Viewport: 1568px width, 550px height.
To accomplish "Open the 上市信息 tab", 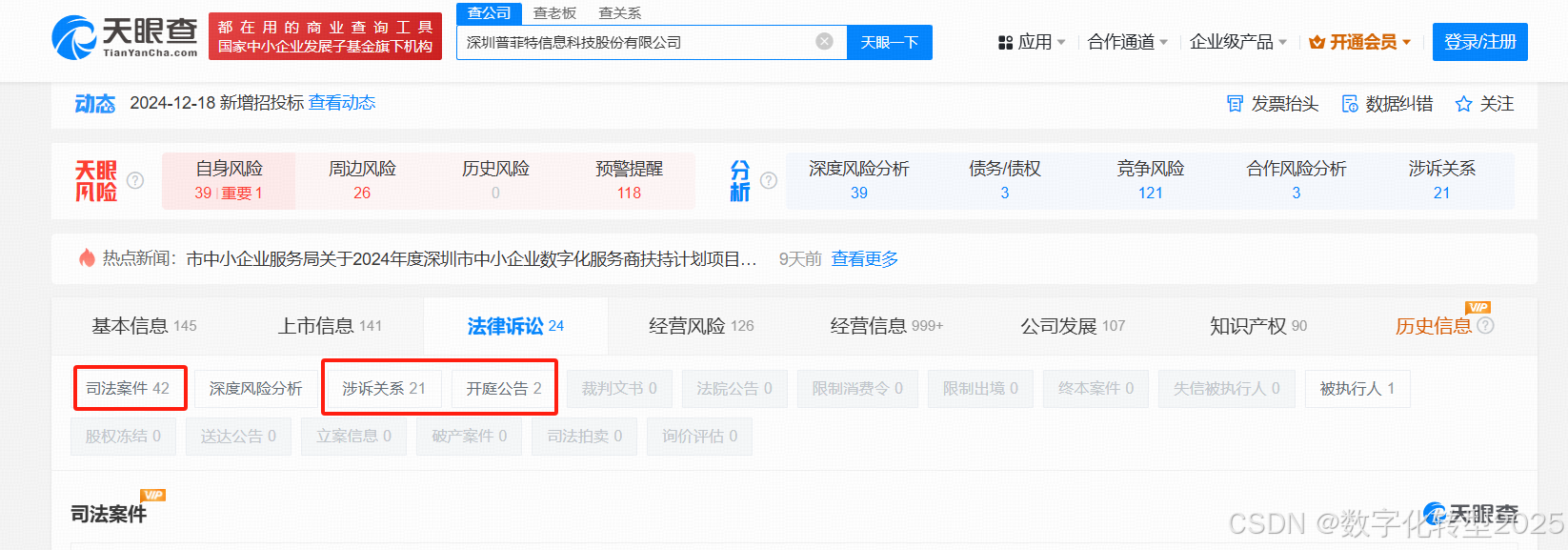I will [330, 326].
